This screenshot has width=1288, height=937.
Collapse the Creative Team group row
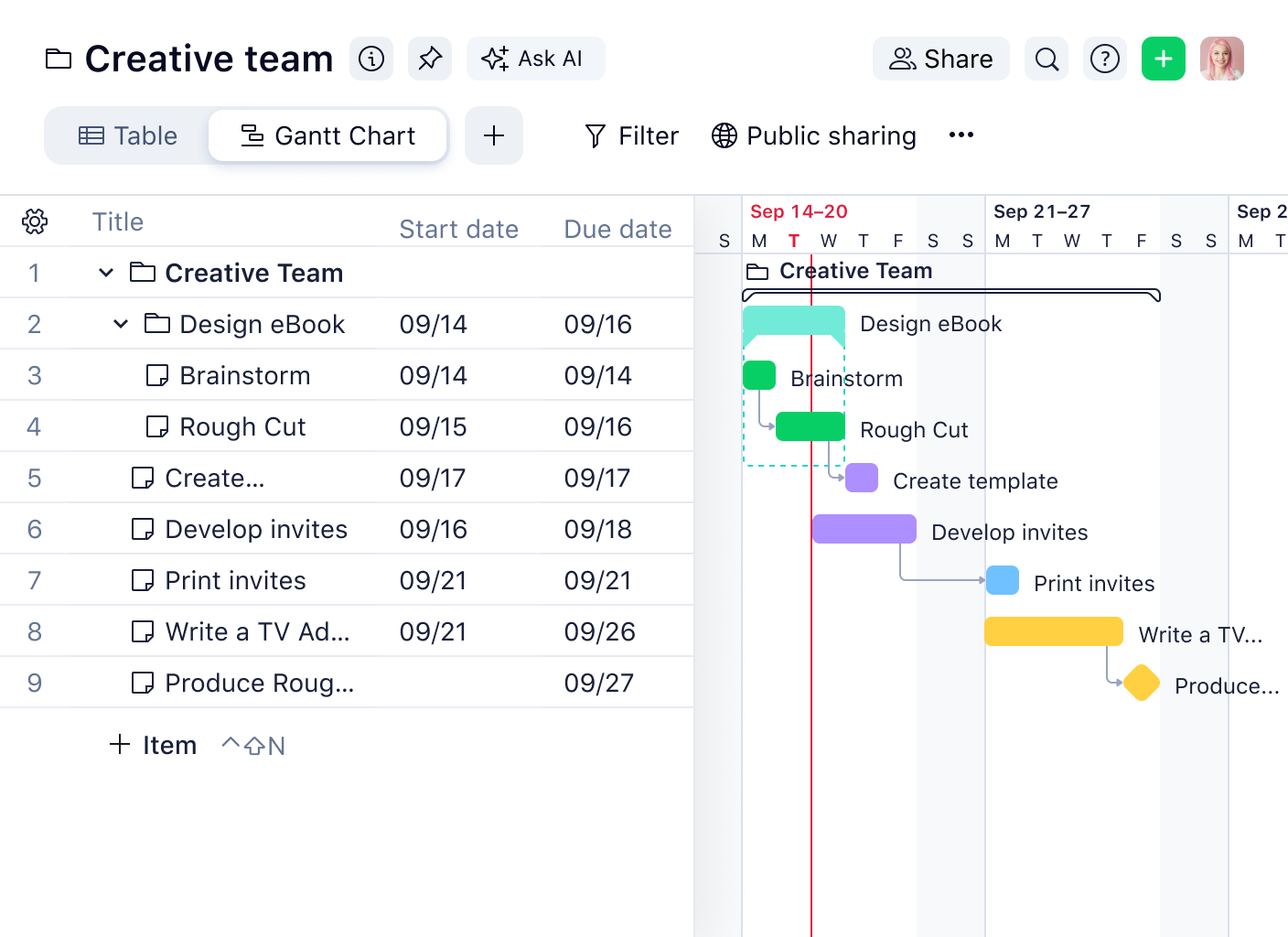point(105,272)
